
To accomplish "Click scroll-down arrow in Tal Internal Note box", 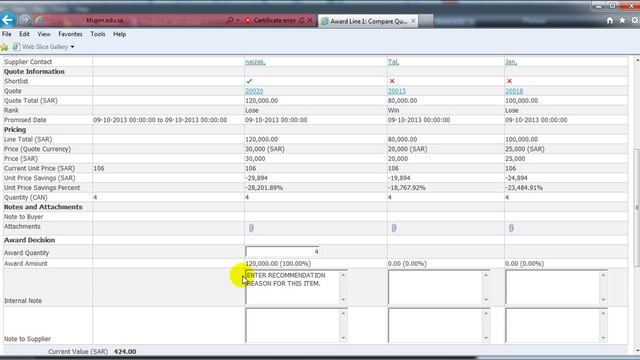I will click(x=486, y=300).
